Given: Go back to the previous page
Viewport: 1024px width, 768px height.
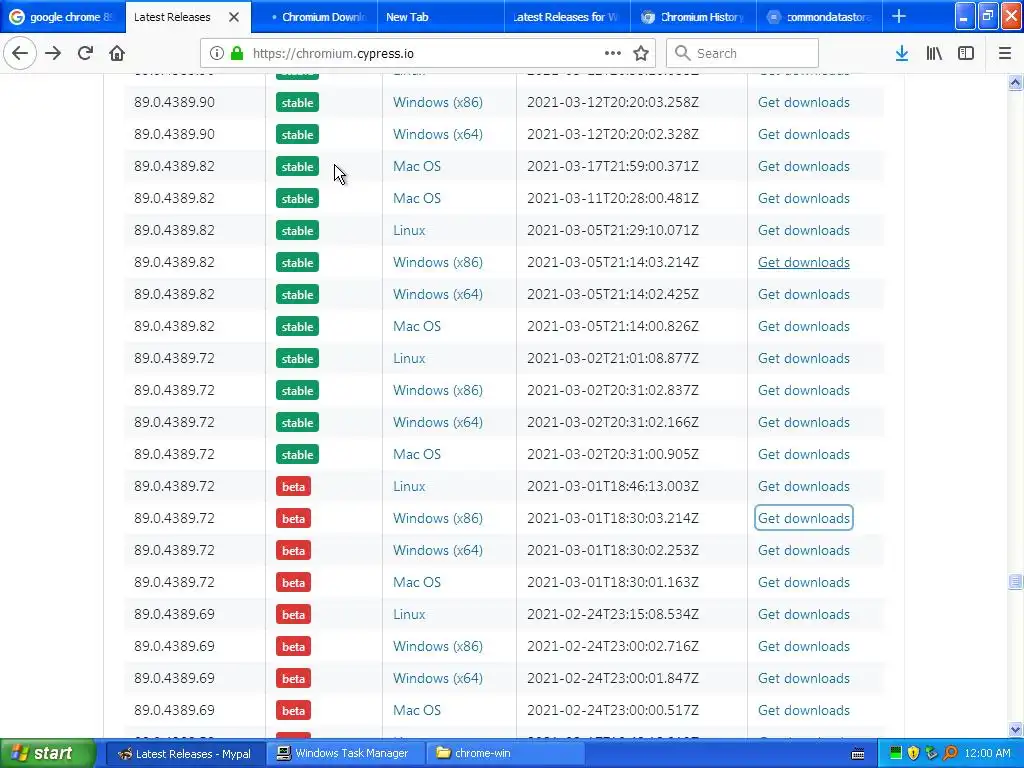Looking at the screenshot, I should coord(20,54).
